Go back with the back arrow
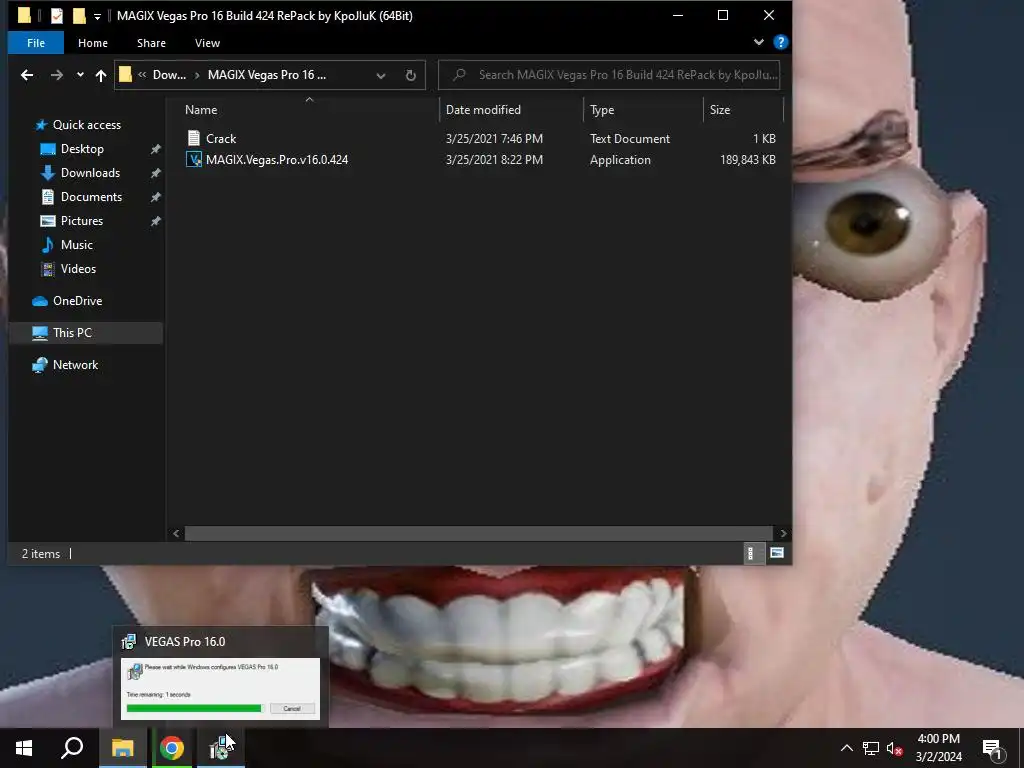 pyautogui.click(x=27, y=75)
